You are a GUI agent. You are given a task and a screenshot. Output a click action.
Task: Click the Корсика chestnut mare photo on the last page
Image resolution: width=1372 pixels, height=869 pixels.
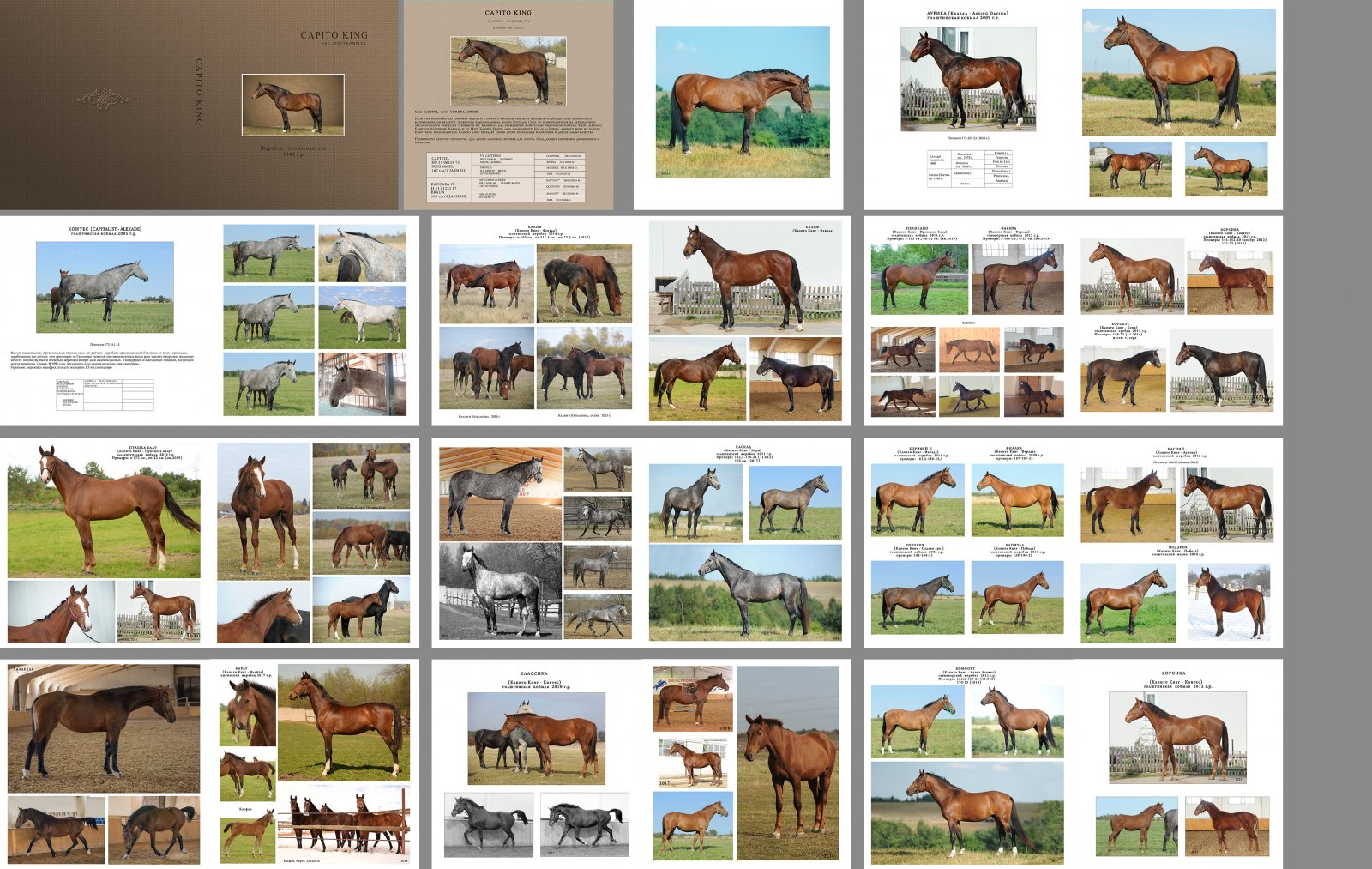(1176, 738)
